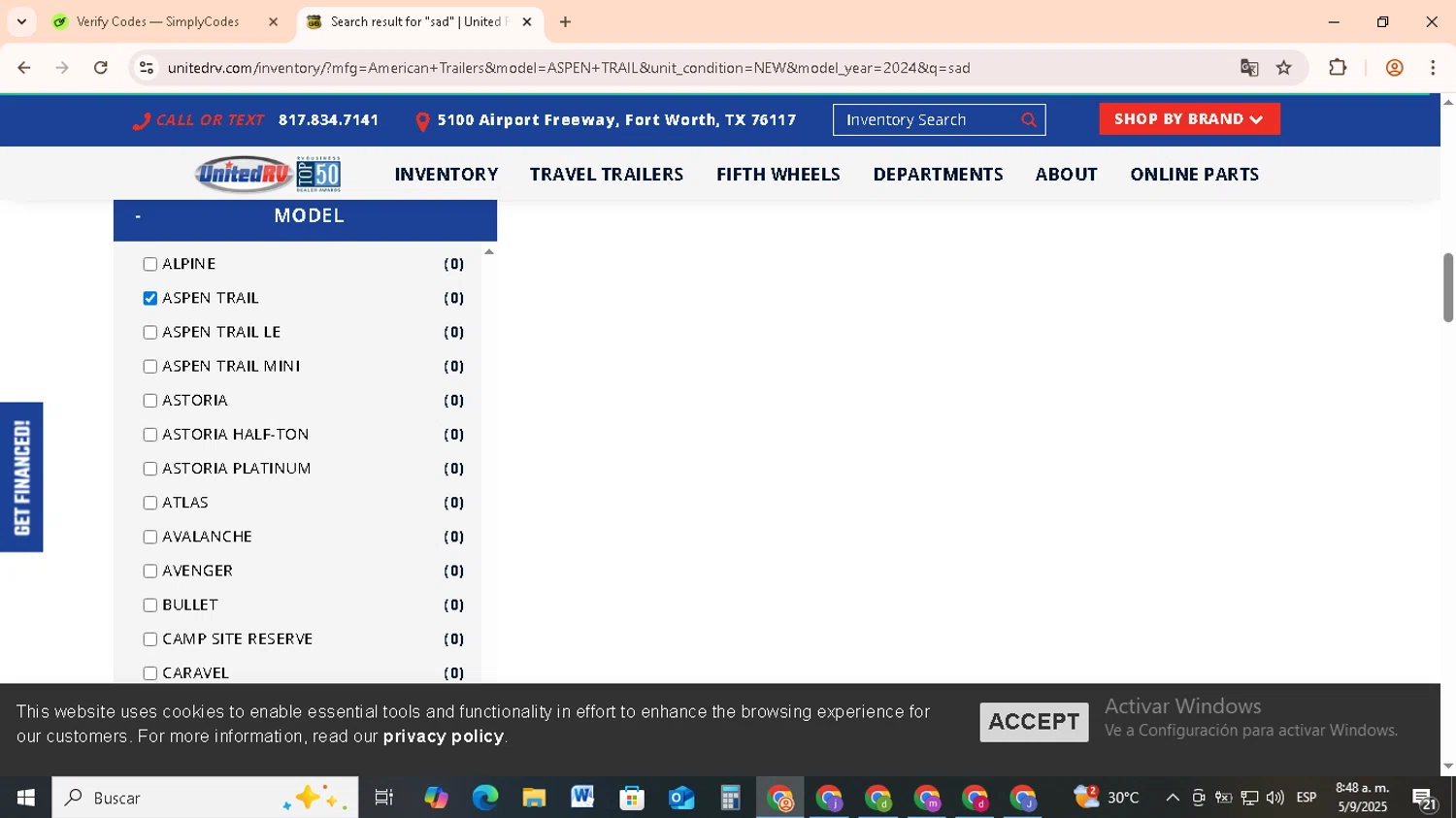Check the CAMP SITE RESERVE checkbox
The image size is (1456, 818).
[x=150, y=639]
